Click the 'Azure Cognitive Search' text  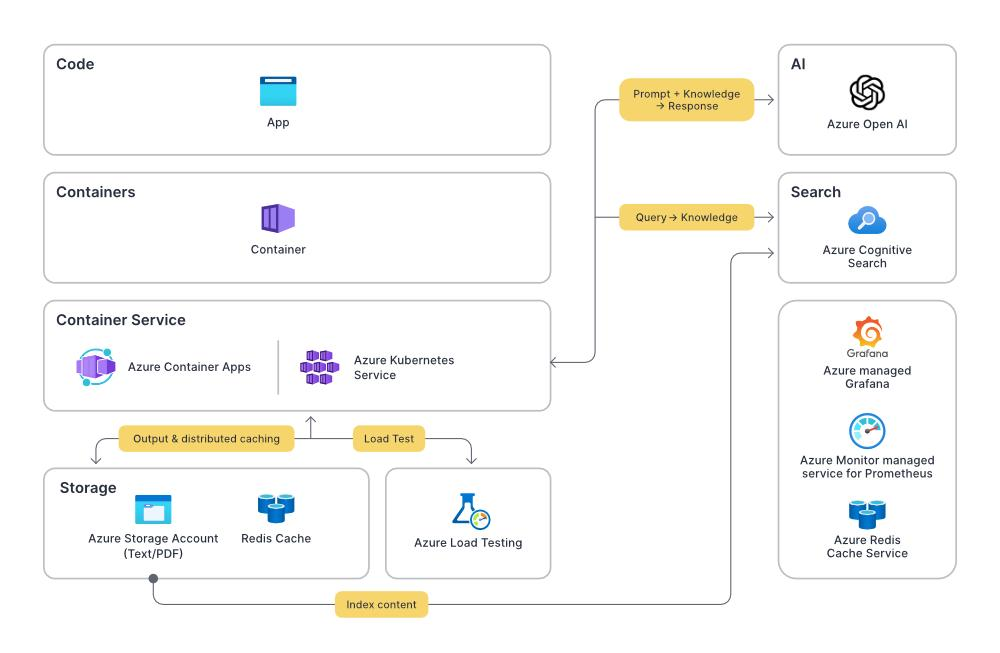pos(867,256)
